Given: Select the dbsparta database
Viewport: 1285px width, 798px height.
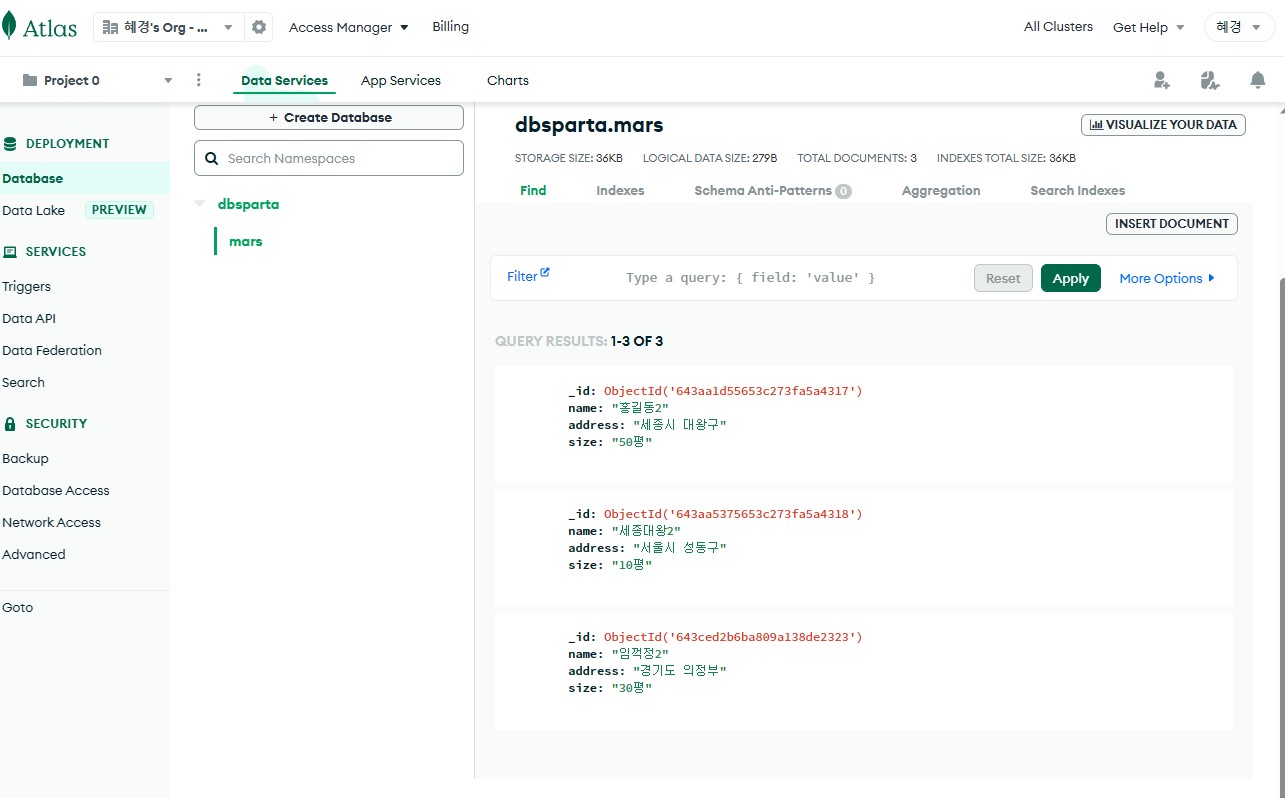Looking at the screenshot, I should [249, 204].
